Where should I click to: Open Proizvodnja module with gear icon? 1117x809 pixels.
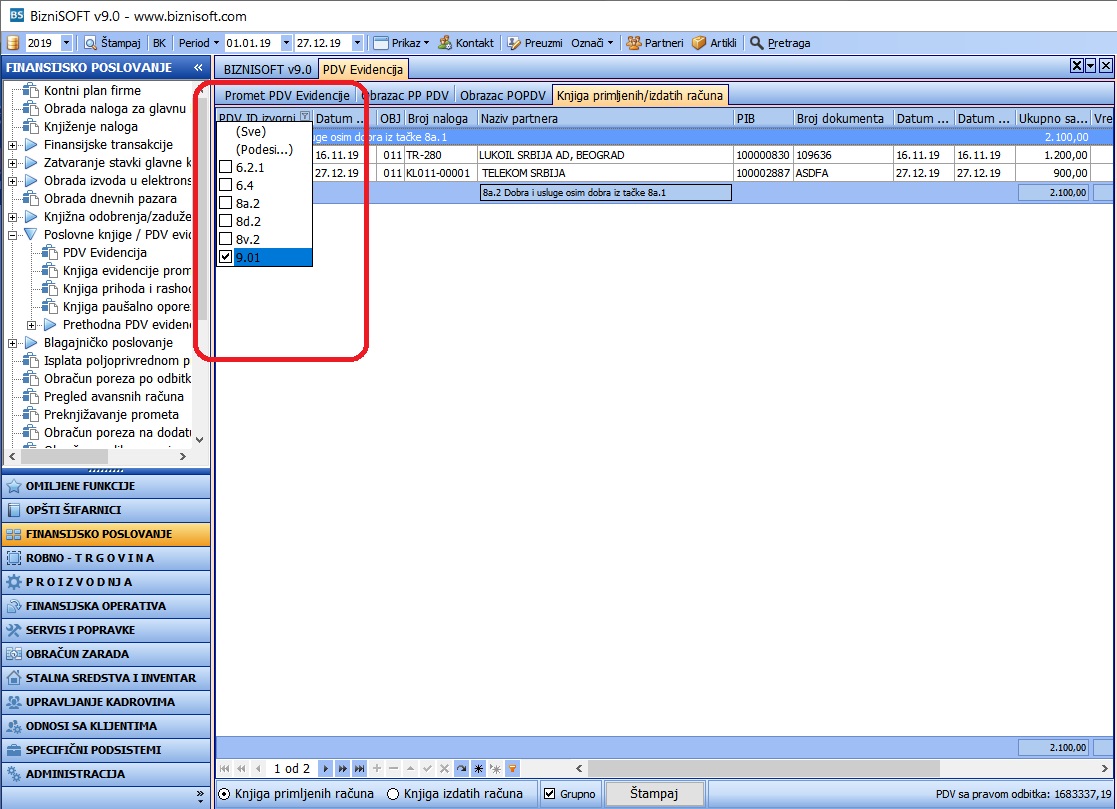[105, 583]
